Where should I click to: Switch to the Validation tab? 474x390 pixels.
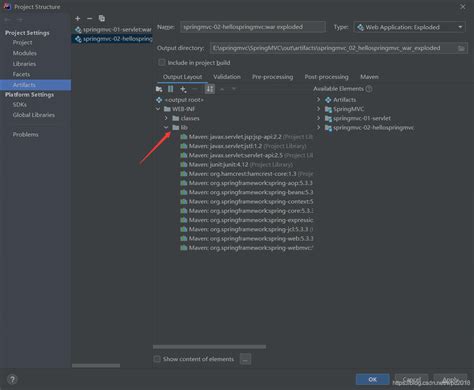point(227,77)
